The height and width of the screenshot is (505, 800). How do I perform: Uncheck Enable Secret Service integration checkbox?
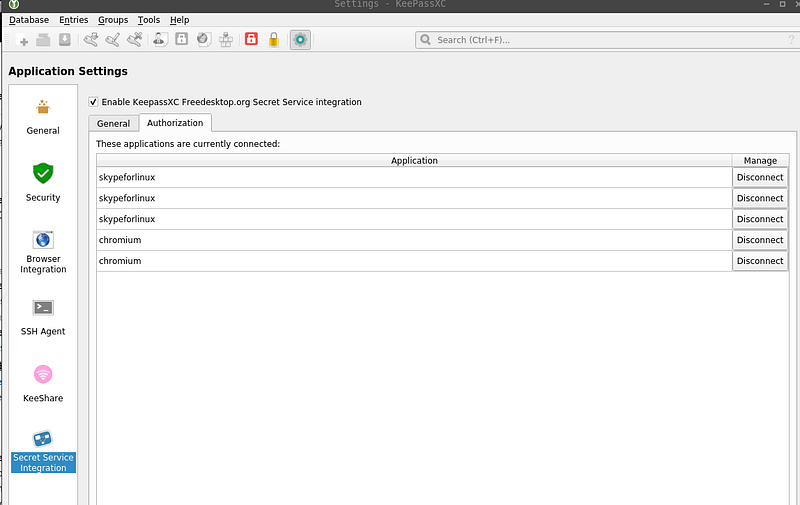point(93,102)
